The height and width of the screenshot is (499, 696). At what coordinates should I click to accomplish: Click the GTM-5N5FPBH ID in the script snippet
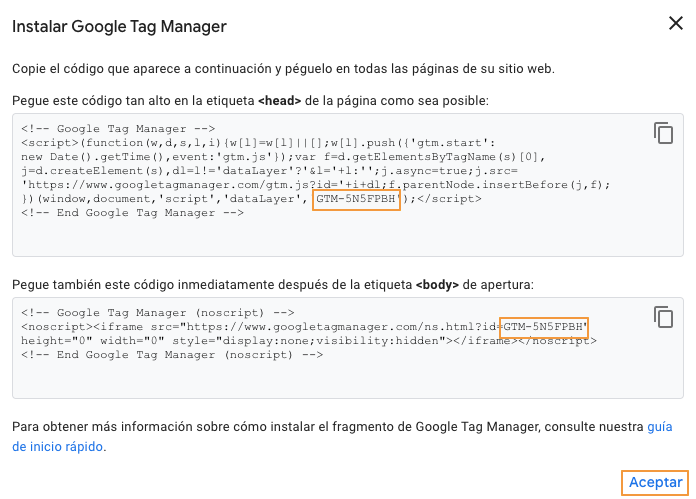click(357, 199)
